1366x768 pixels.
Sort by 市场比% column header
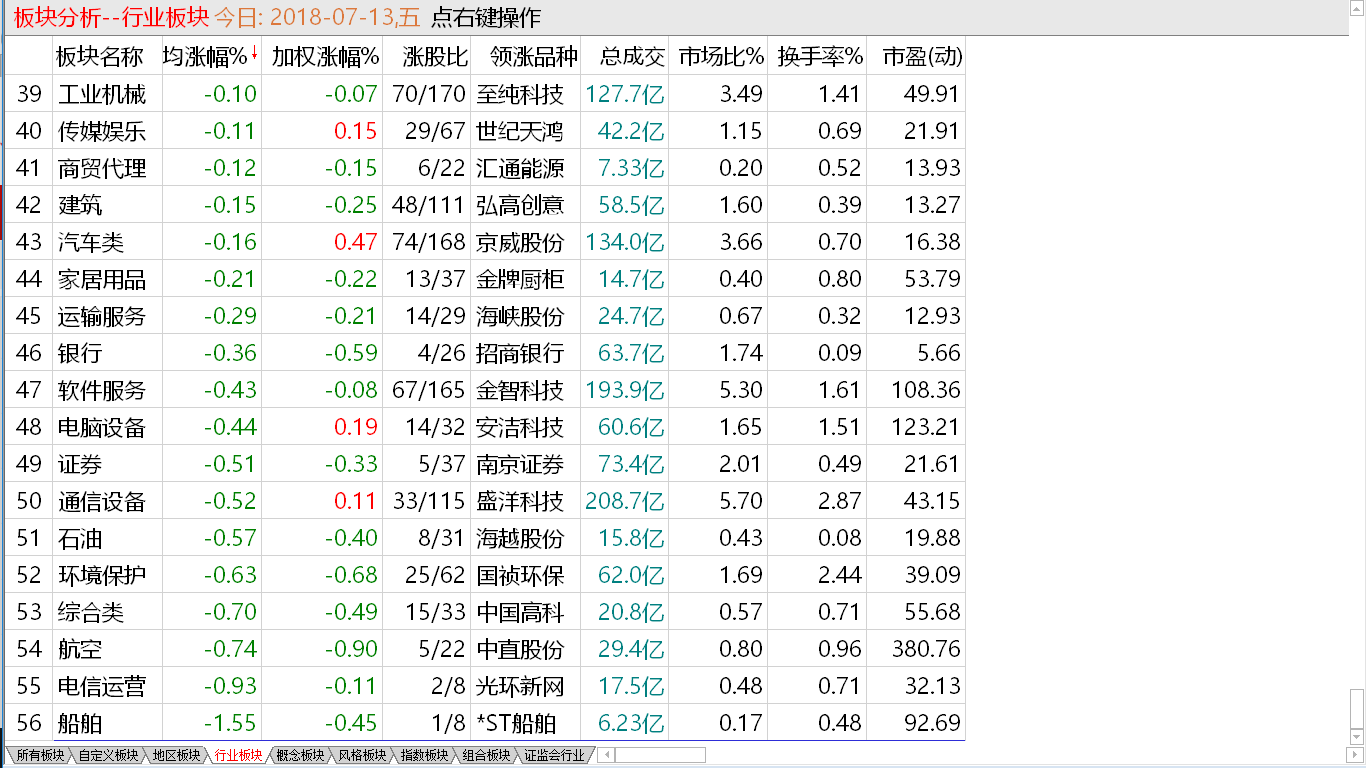tap(720, 57)
